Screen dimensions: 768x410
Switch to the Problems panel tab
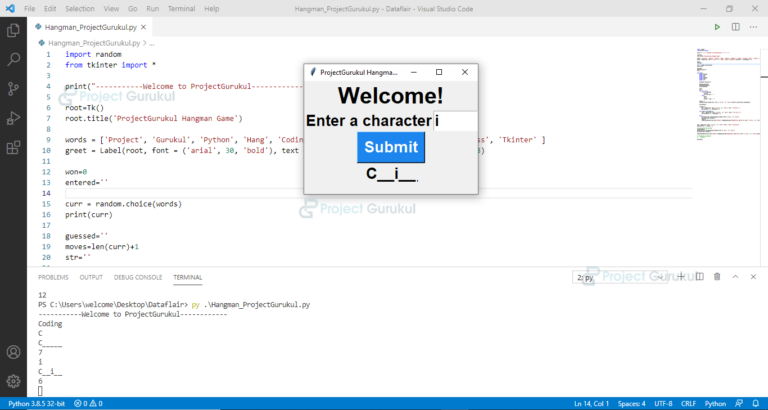53,277
